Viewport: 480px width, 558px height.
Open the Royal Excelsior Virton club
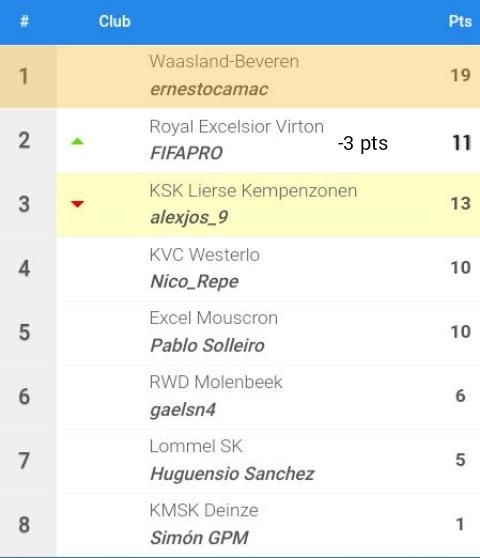click(237, 127)
